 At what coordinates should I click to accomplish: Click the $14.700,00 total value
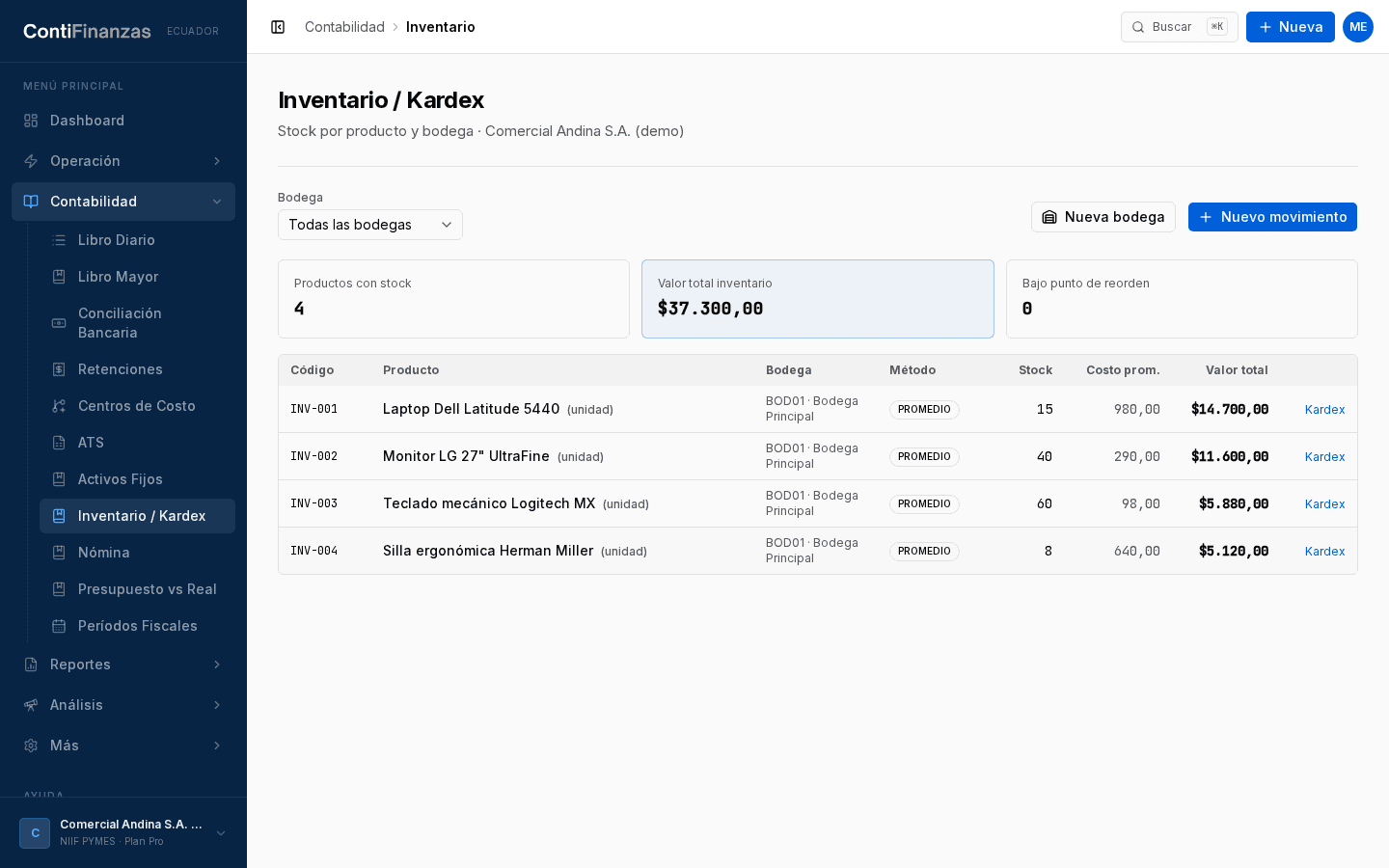pos(1230,409)
